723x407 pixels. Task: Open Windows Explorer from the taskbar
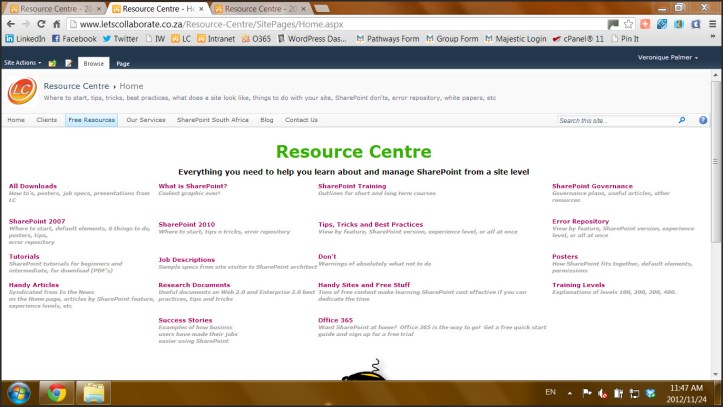[x=94, y=390]
